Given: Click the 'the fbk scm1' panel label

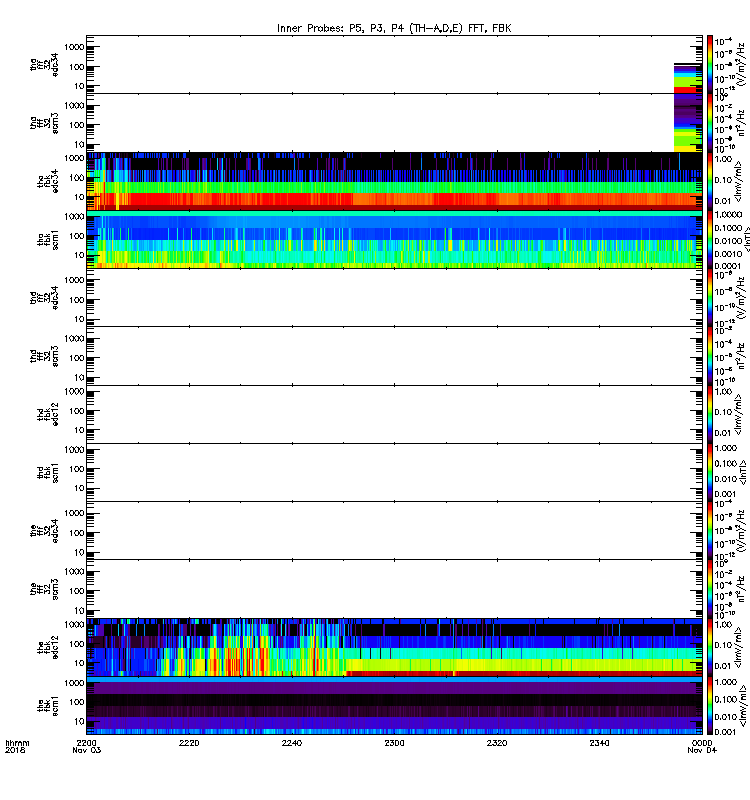Looking at the screenshot, I should (48, 706).
